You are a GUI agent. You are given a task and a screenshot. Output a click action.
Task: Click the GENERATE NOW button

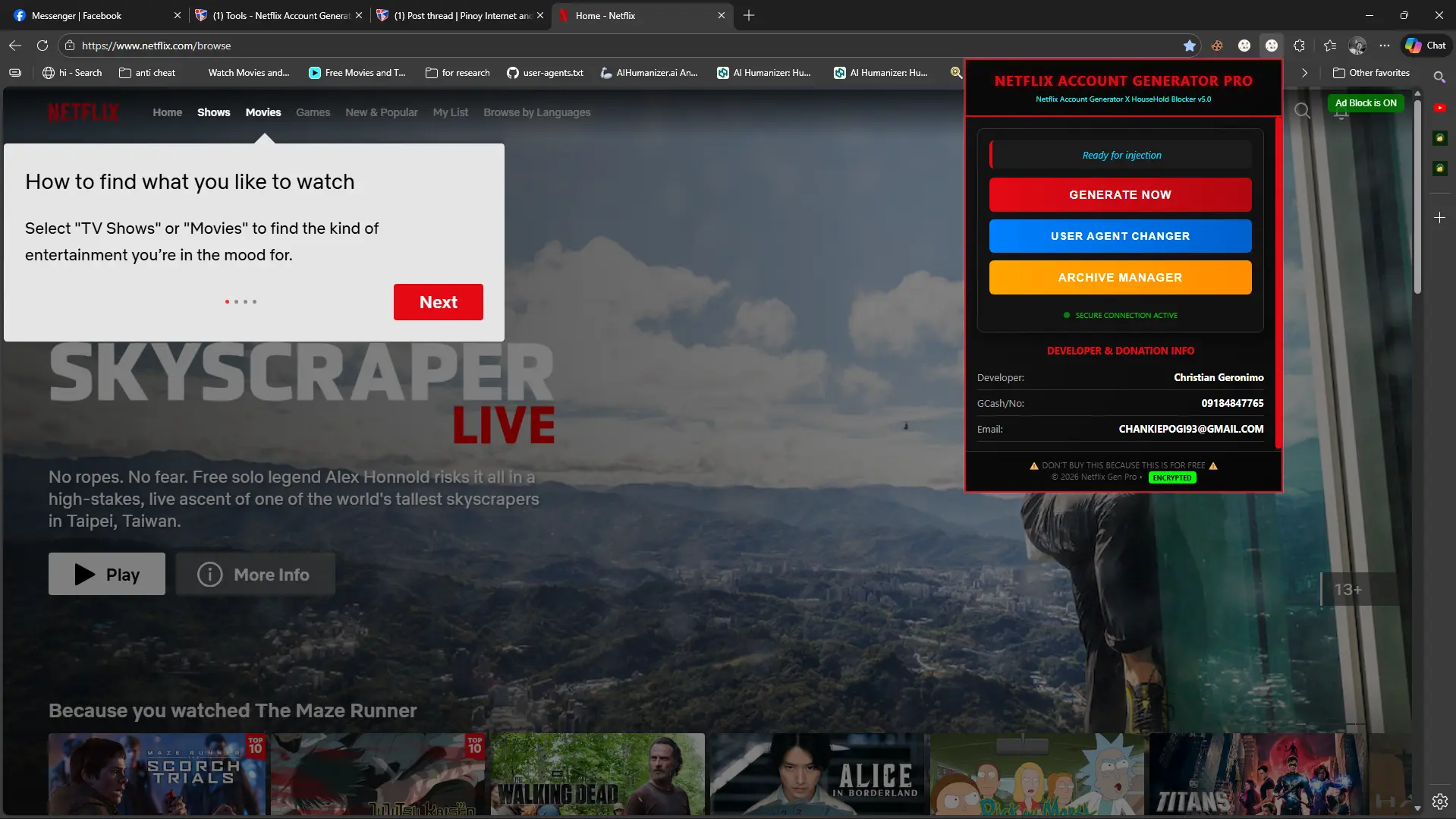pyautogui.click(x=1120, y=195)
